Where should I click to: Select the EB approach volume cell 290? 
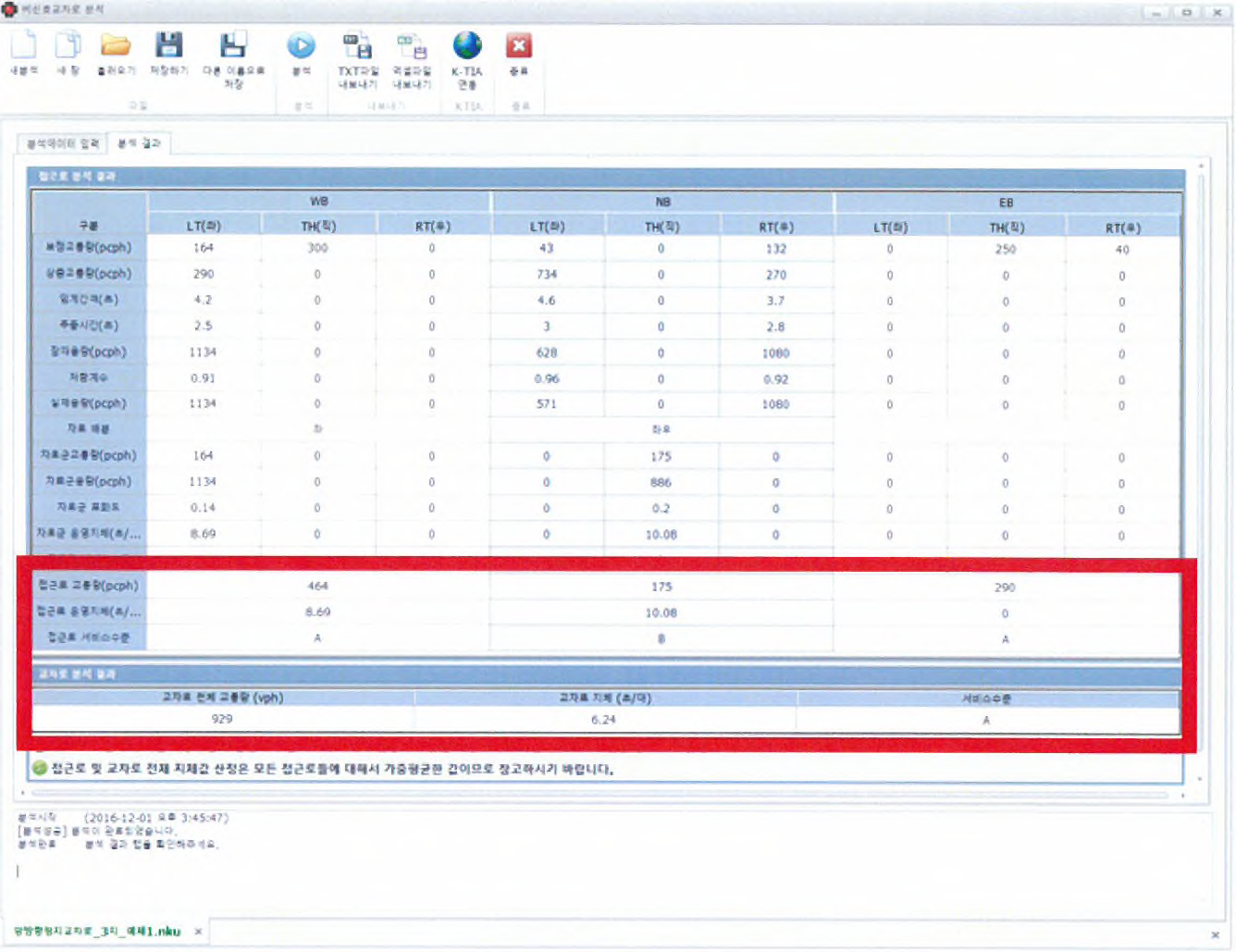(1006, 587)
